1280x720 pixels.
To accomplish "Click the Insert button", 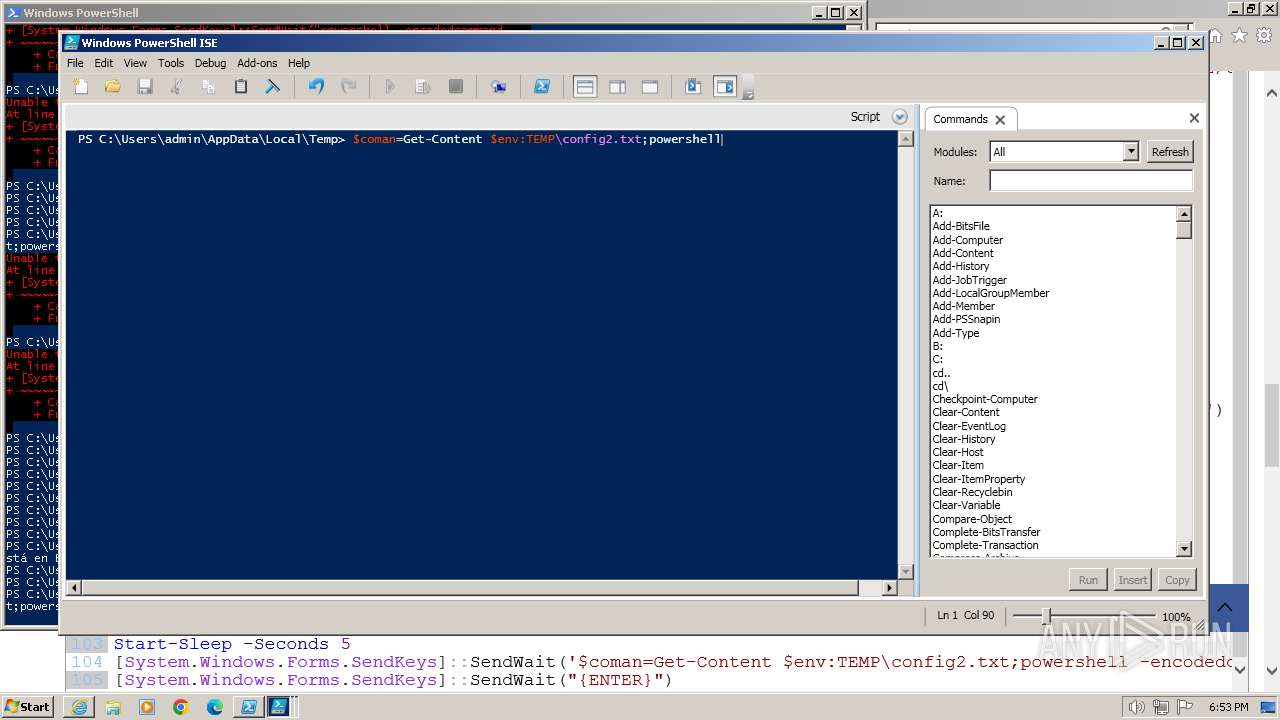I will pos(1132,580).
